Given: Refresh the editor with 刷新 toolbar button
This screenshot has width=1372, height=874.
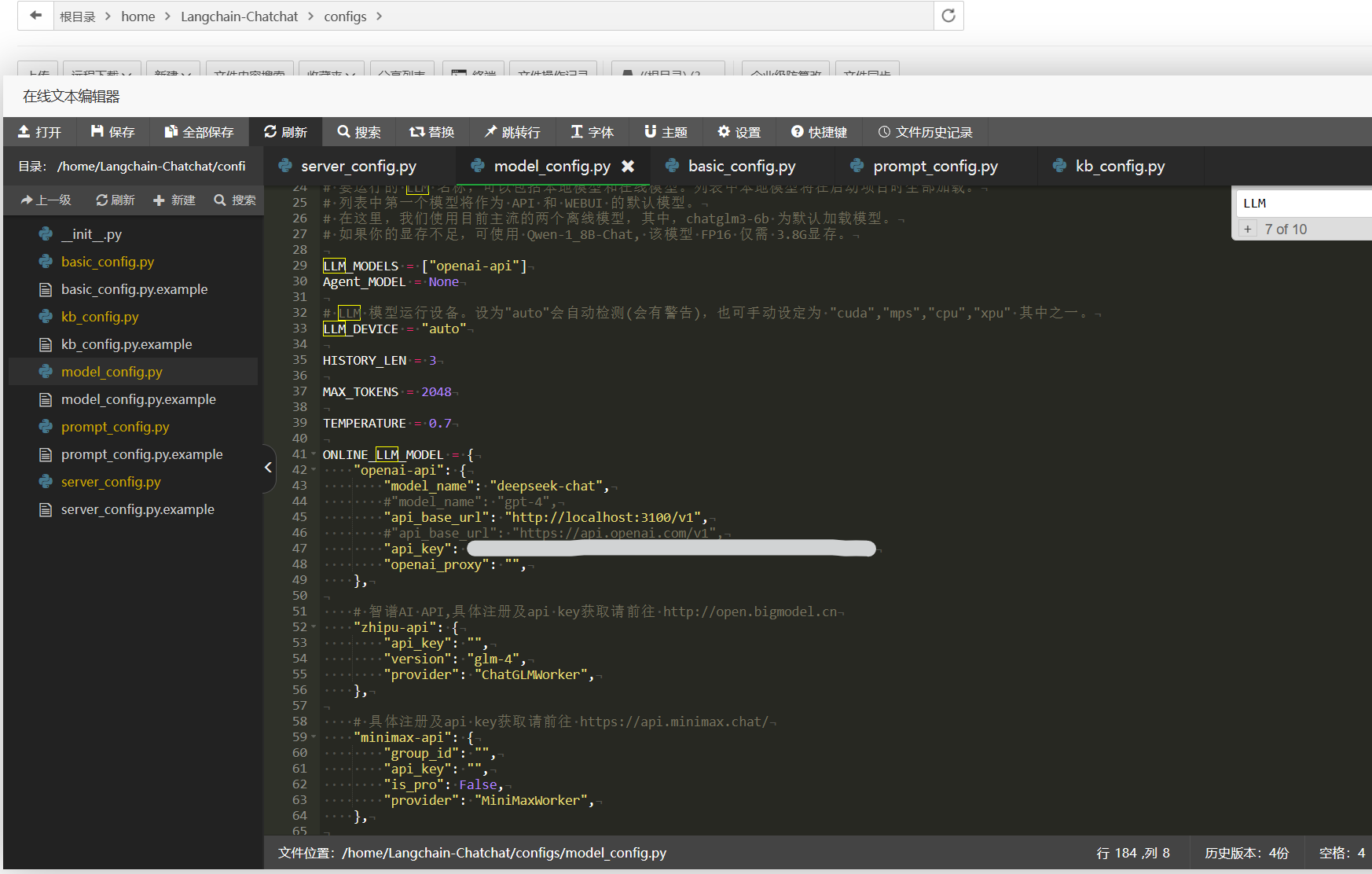Looking at the screenshot, I should coord(285,132).
